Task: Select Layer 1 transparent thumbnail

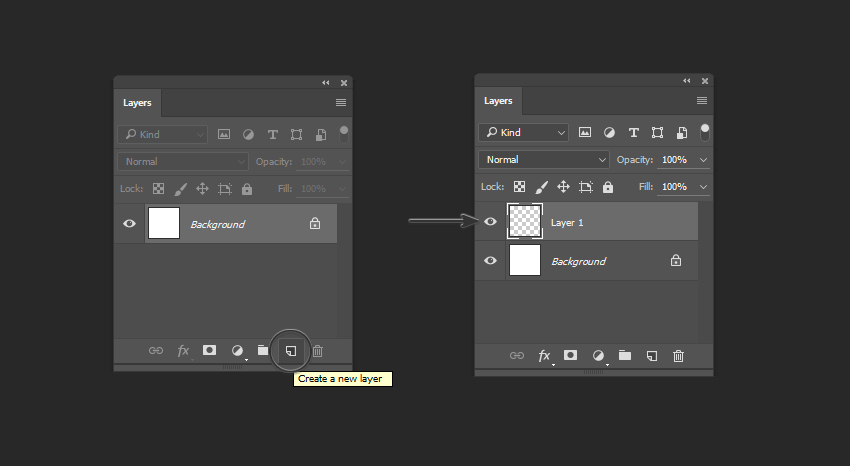Action: point(525,221)
